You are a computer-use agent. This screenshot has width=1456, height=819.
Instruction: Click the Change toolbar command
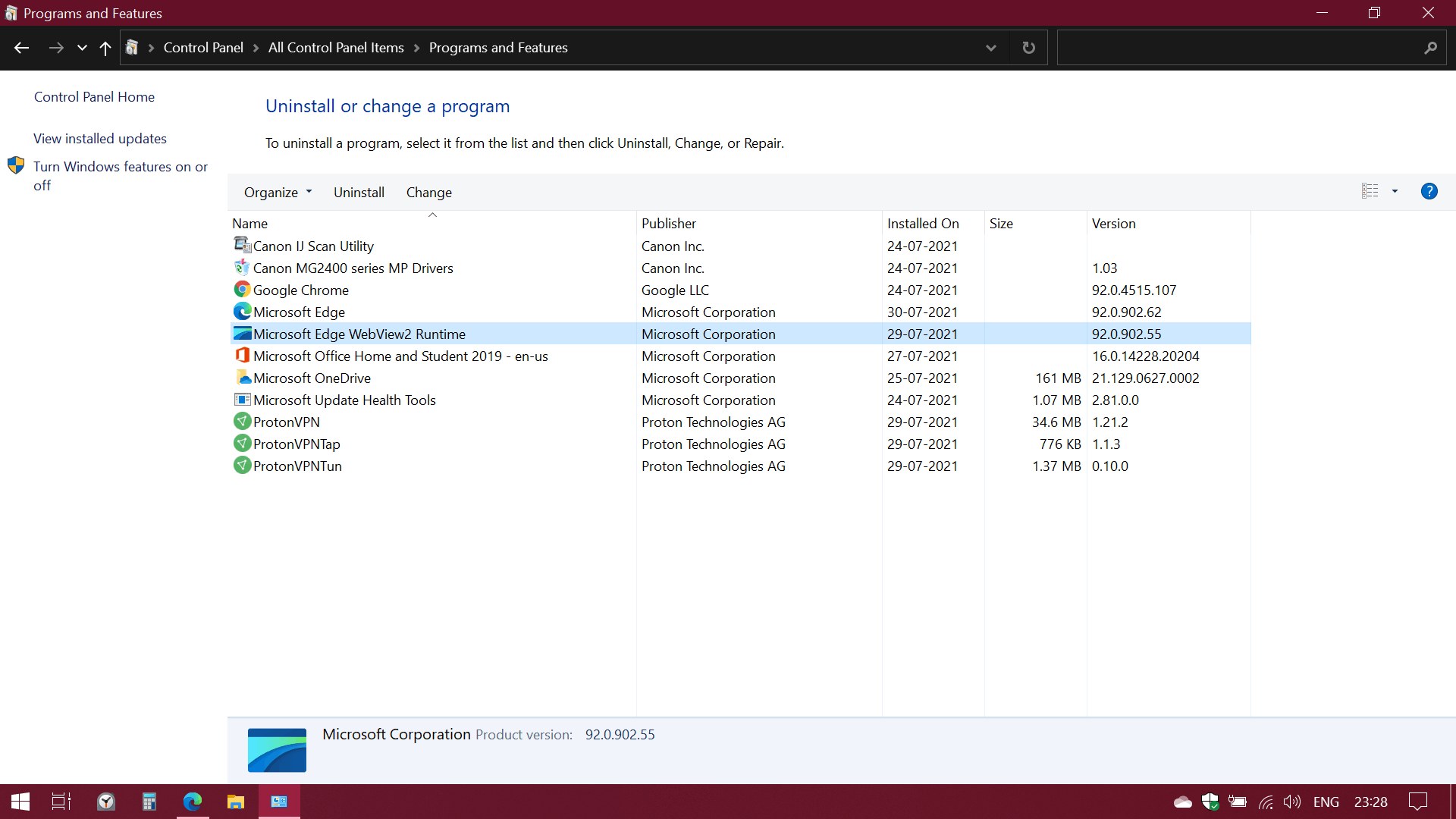[x=428, y=193]
